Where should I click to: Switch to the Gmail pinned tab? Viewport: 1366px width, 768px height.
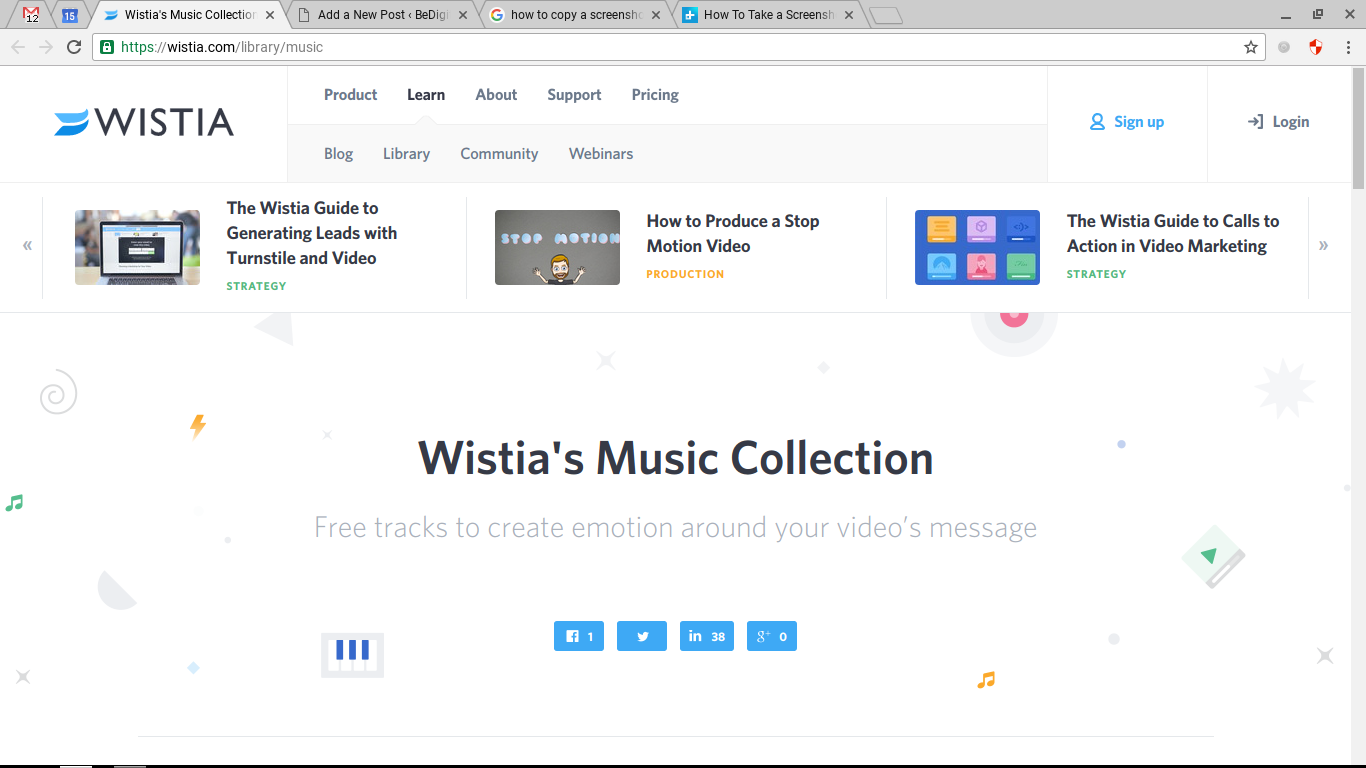(32, 15)
